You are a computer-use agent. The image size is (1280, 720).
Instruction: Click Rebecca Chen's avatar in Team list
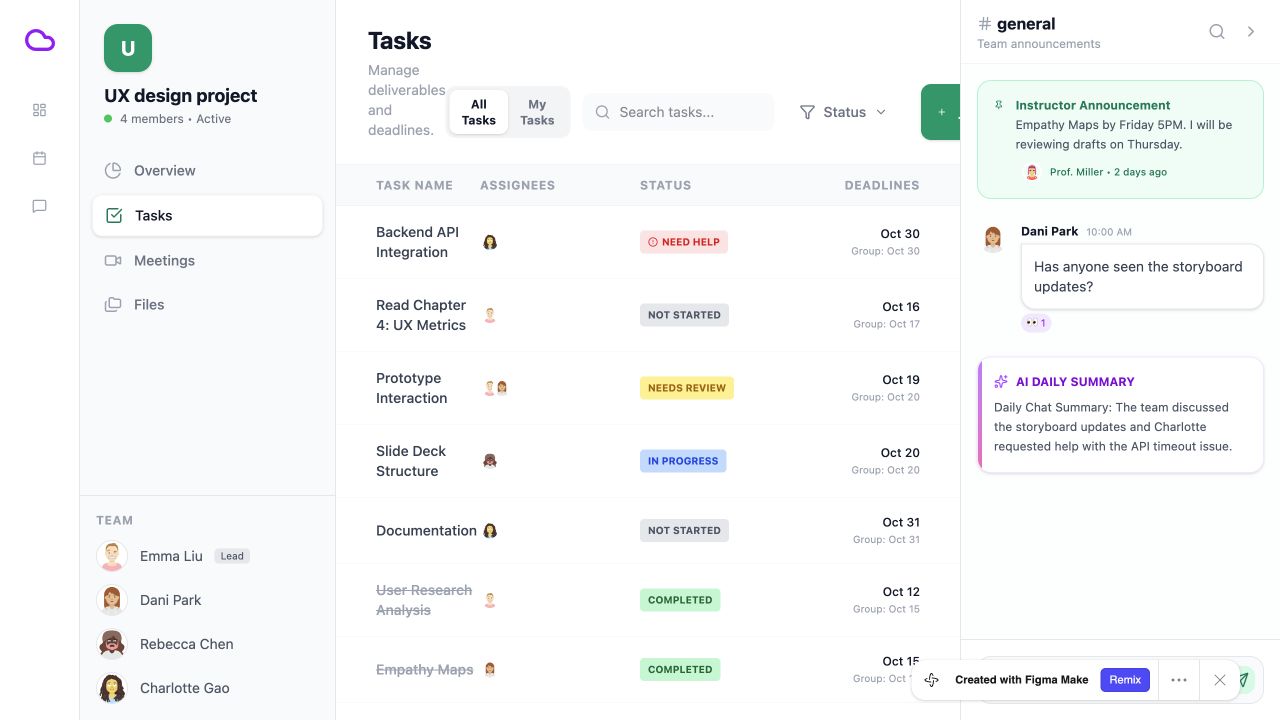click(x=112, y=644)
